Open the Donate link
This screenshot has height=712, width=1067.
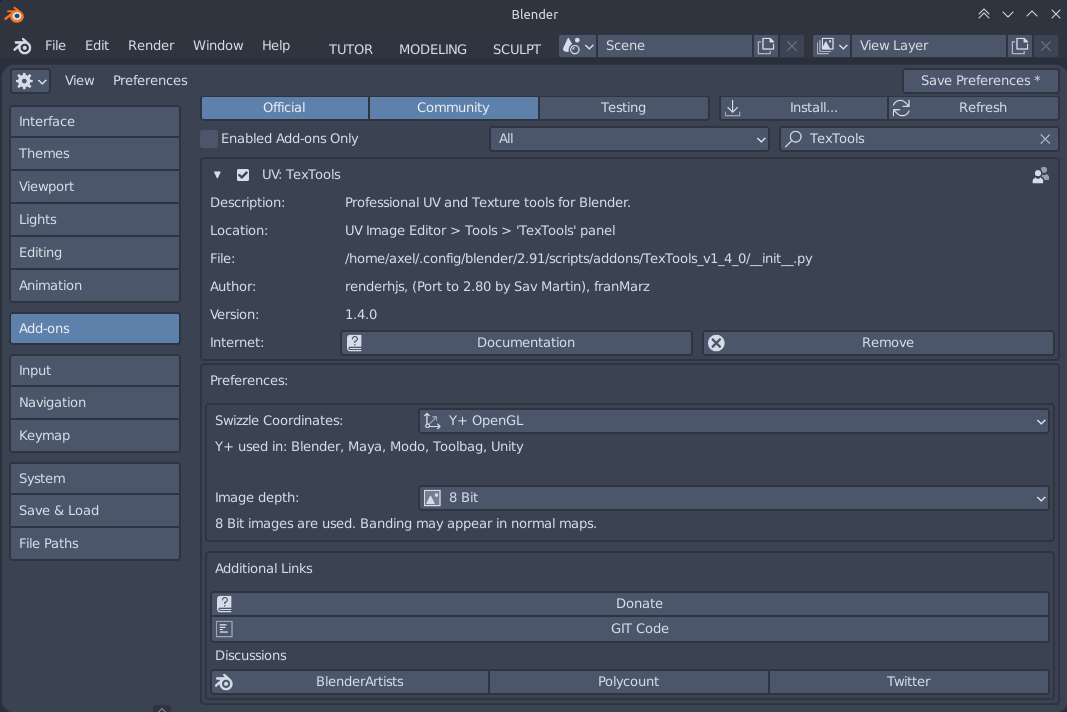click(629, 603)
